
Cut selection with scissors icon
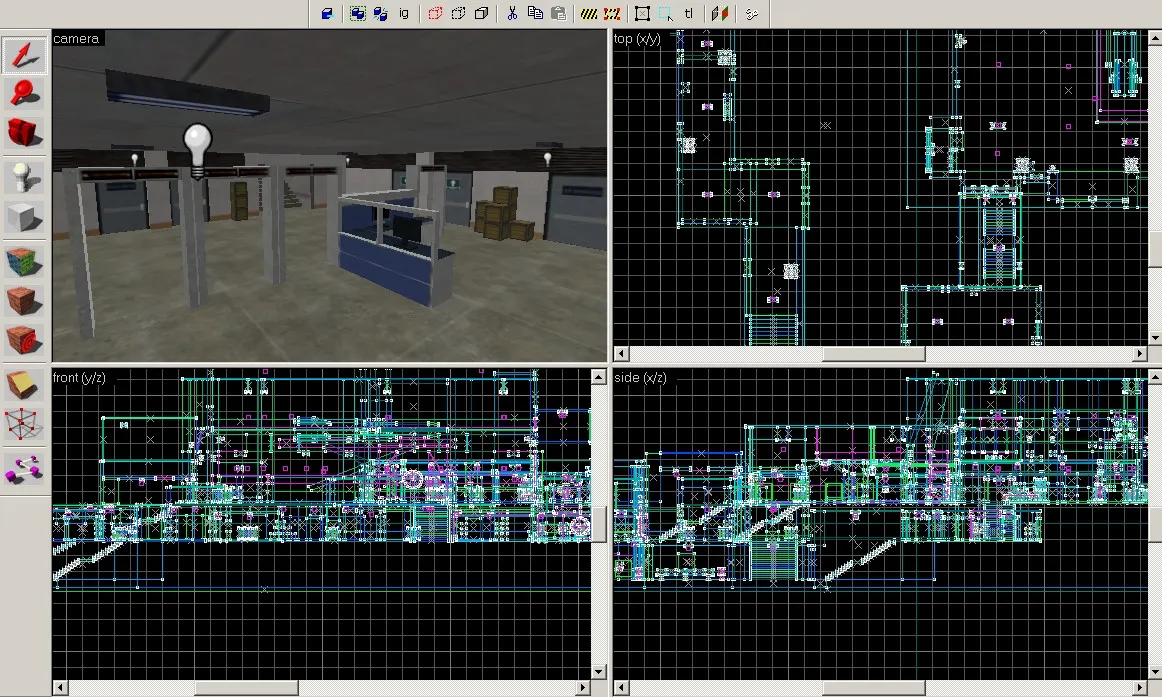point(511,14)
